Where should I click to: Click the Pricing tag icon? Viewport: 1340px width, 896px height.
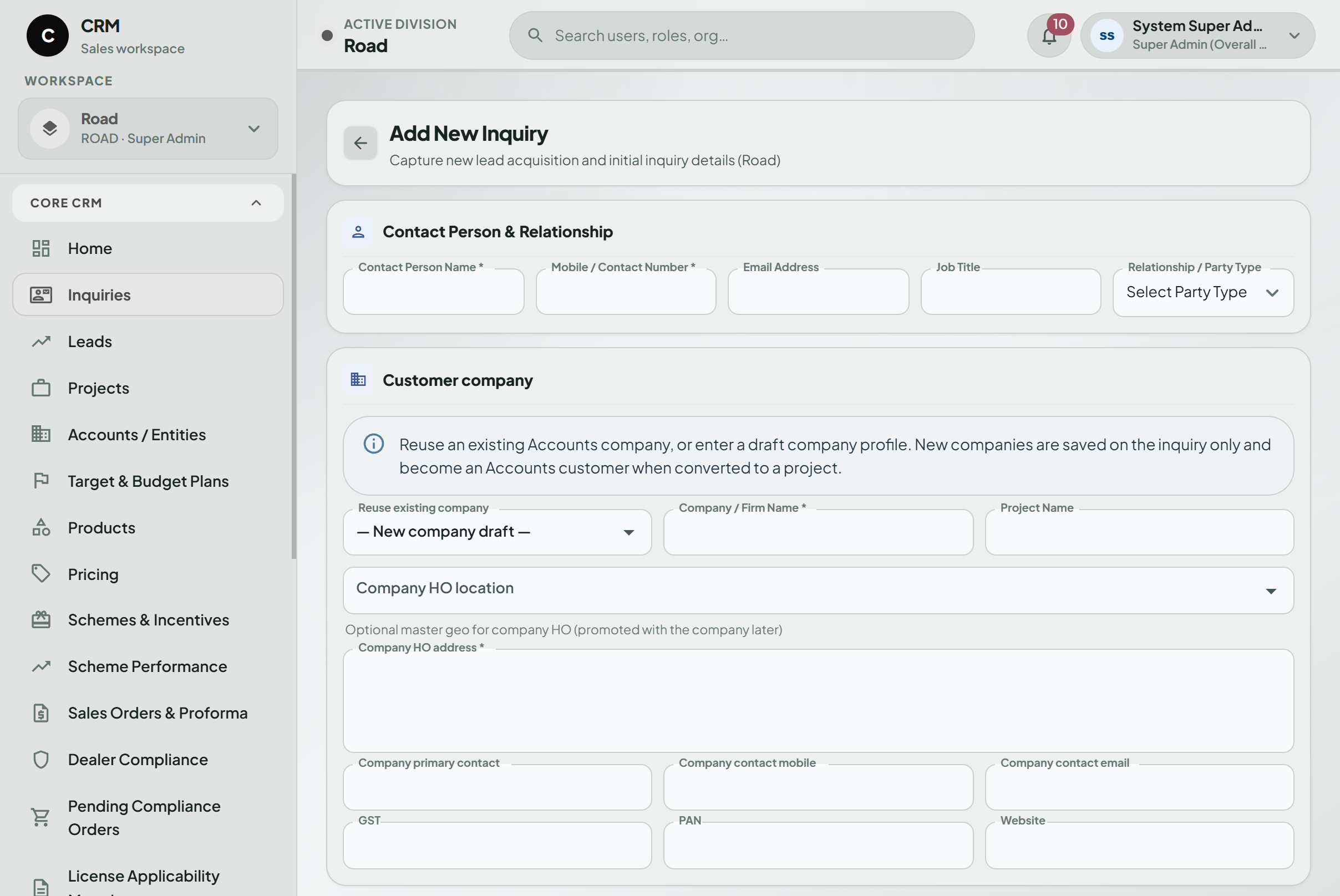pyautogui.click(x=41, y=574)
